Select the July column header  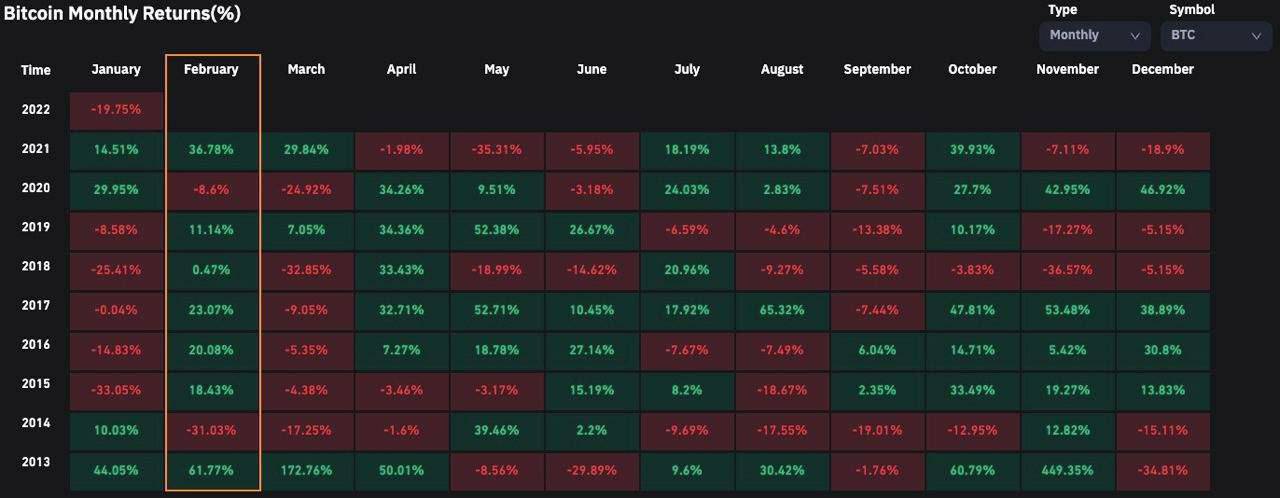[687, 69]
